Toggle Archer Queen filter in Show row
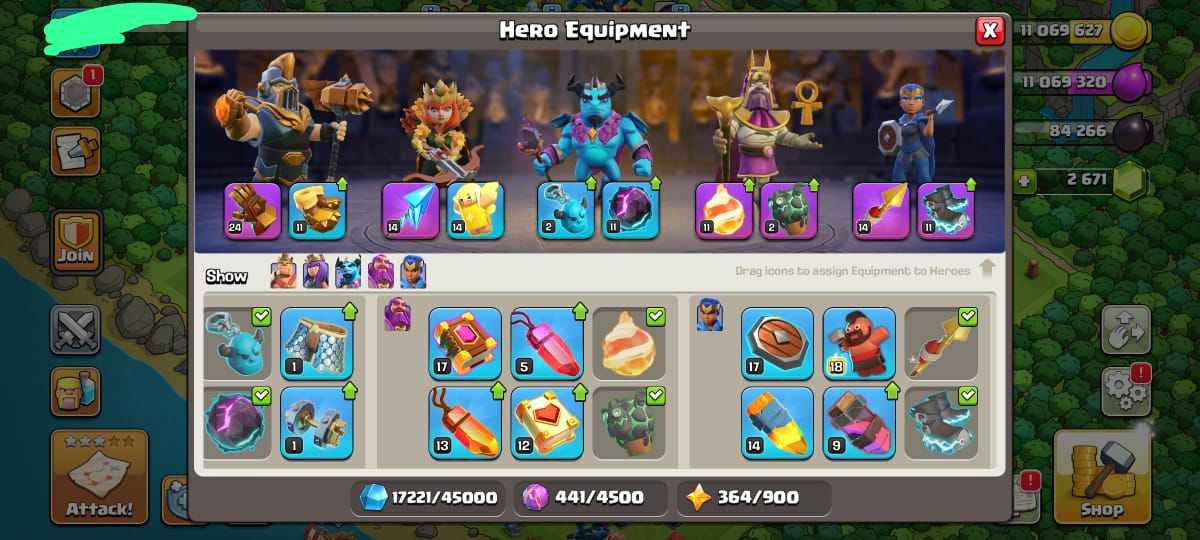The image size is (1200, 540). point(316,273)
